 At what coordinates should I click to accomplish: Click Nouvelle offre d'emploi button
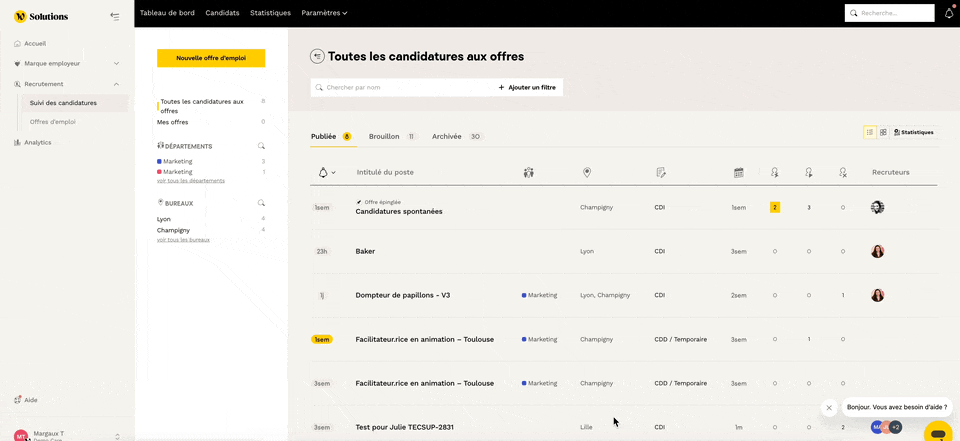[211, 58]
